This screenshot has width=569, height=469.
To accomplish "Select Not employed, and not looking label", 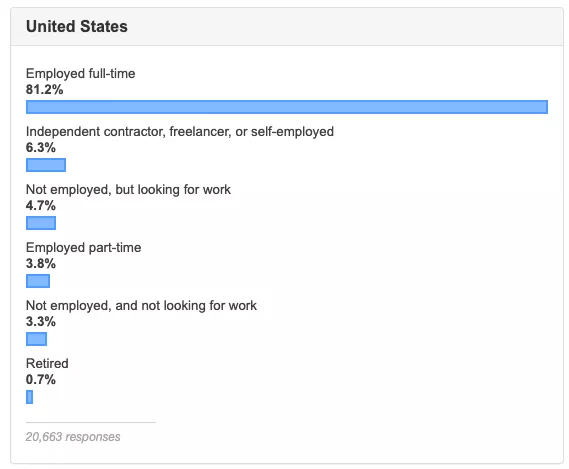I will pos(141,306).
